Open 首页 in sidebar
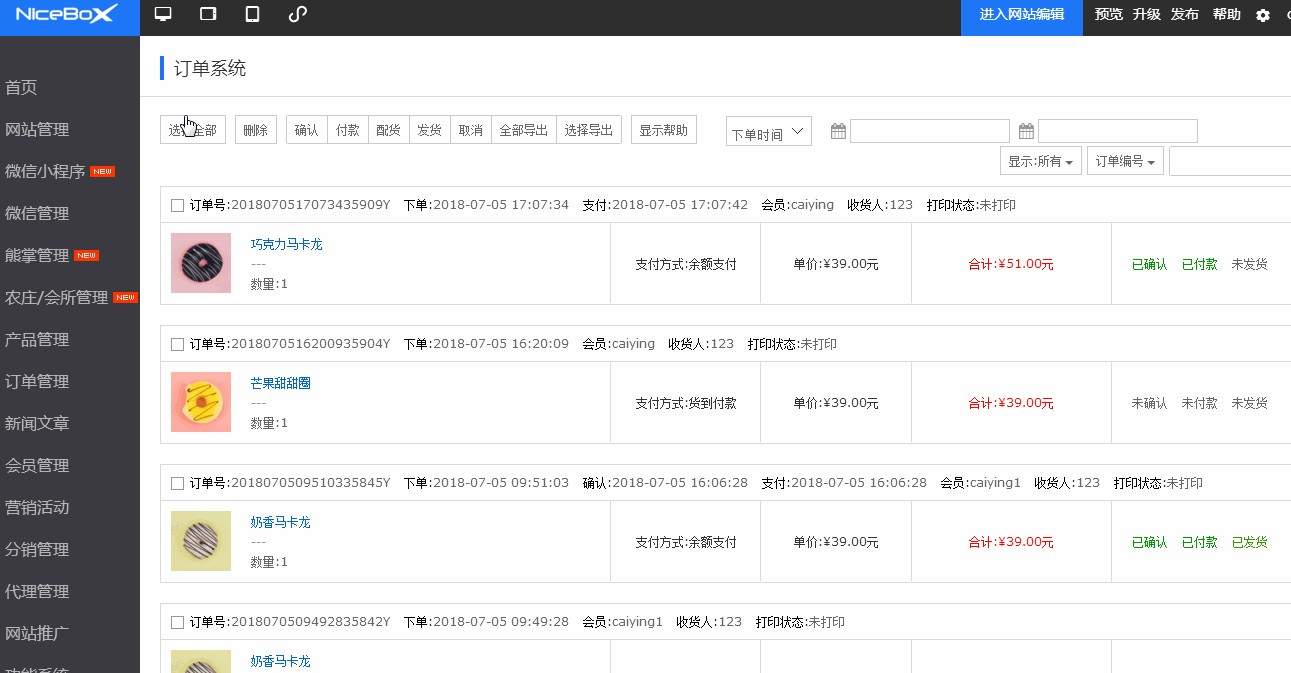Viewport: 1291px width, 673px height. (21, 88)
